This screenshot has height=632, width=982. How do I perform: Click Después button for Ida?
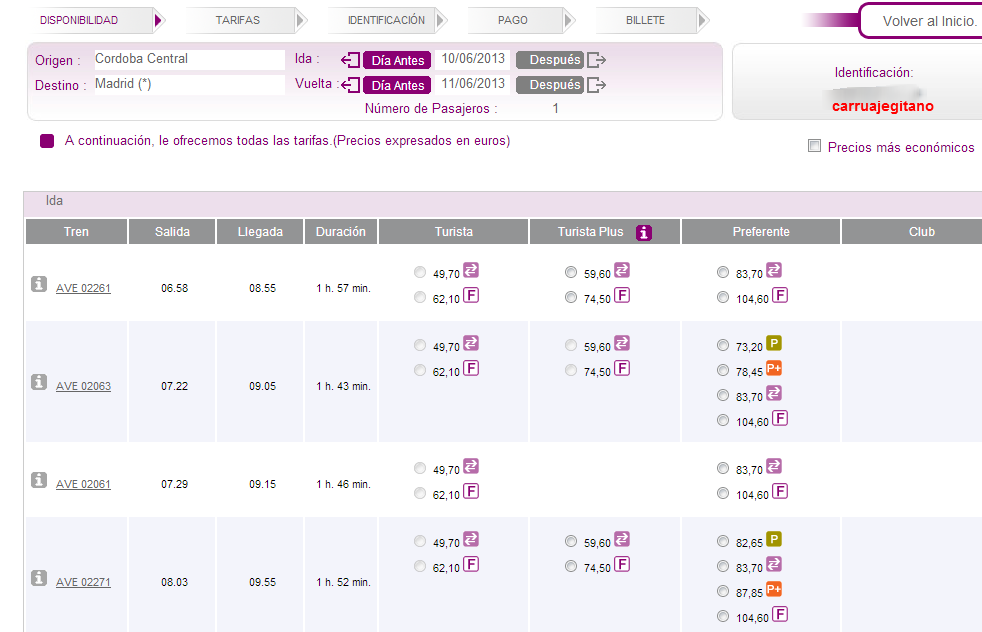click(550, 60)
